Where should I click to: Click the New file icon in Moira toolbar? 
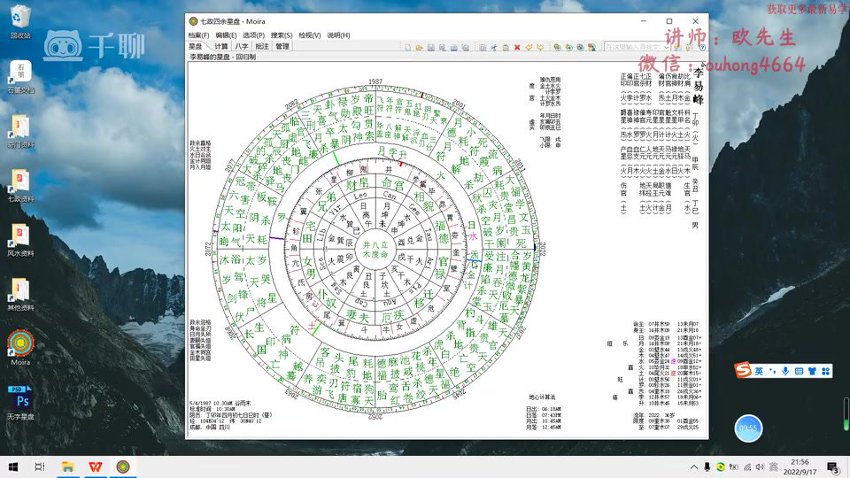click(x=408, y=47)
